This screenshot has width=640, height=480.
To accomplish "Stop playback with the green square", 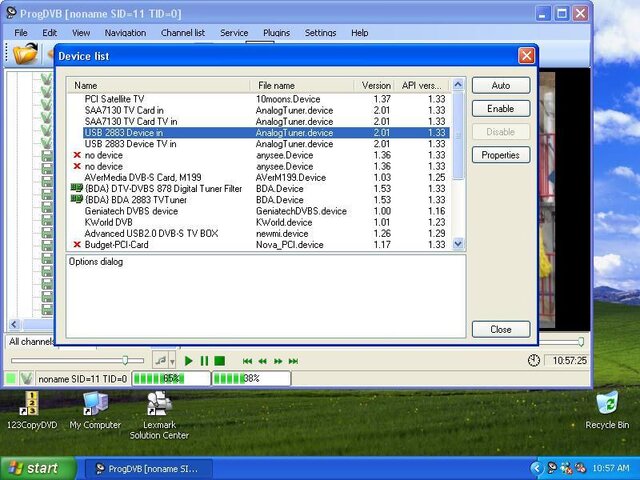I will click(220, 361).
